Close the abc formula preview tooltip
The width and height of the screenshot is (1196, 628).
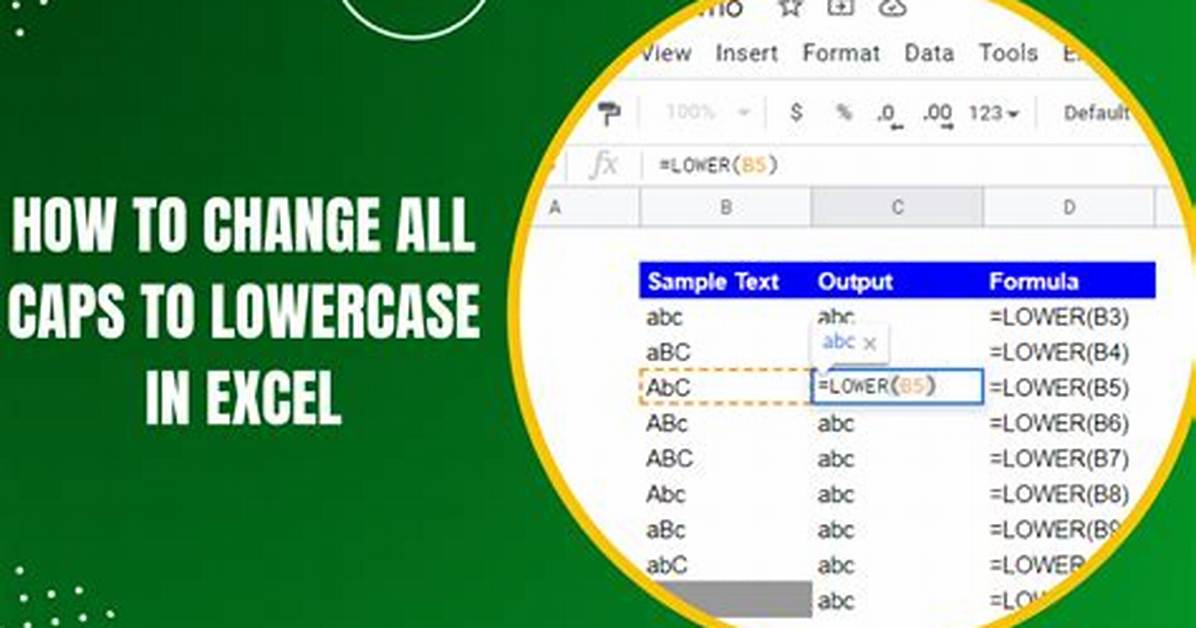(x=870, y=344)
